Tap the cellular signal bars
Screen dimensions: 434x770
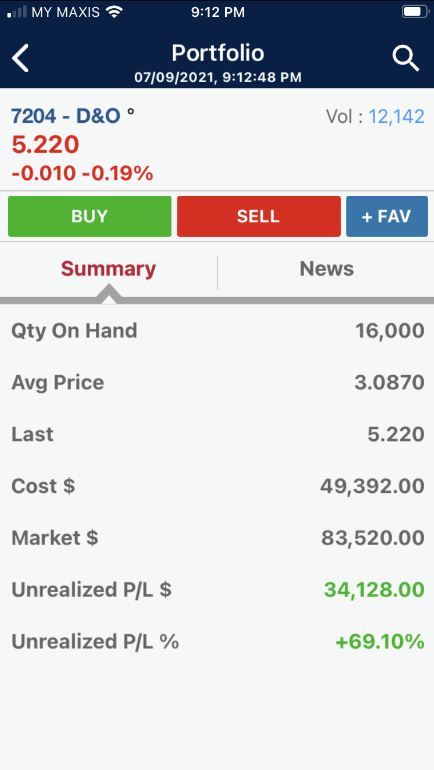(17, 12)
